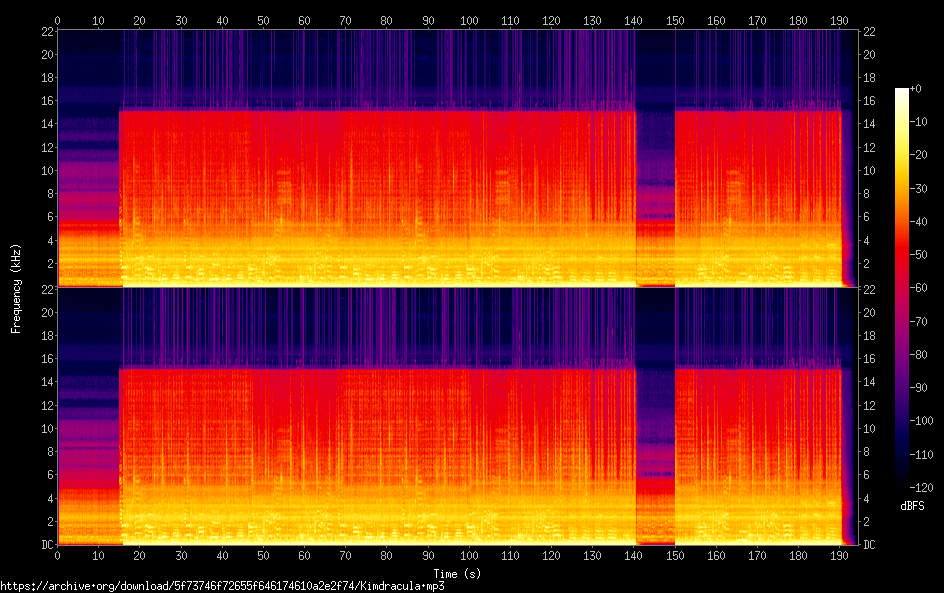Click the -60 label on the color scale

(x=918, y=289)
